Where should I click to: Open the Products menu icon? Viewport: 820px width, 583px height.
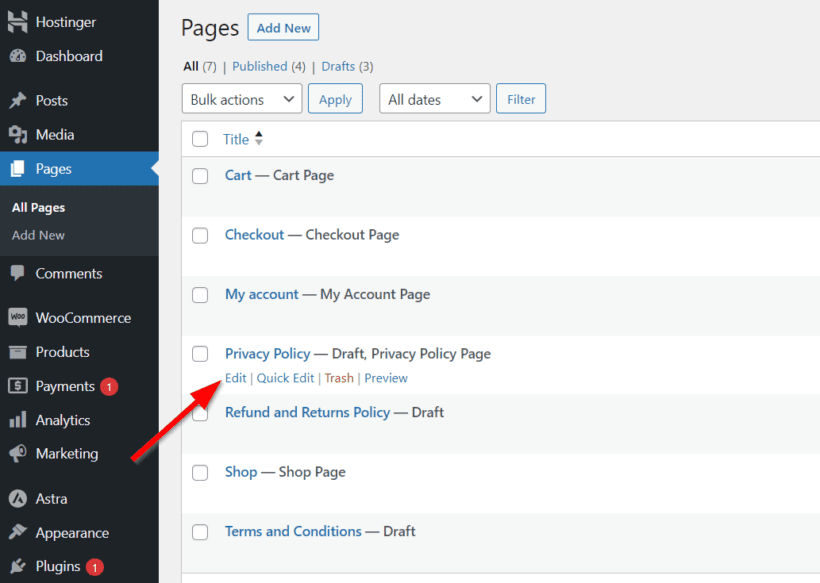point(20,352)
